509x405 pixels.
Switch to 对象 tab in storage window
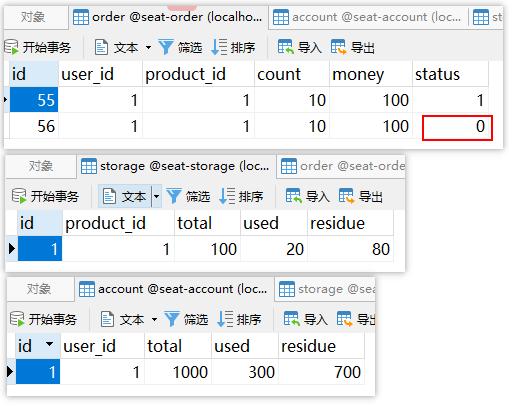[41, 166]
